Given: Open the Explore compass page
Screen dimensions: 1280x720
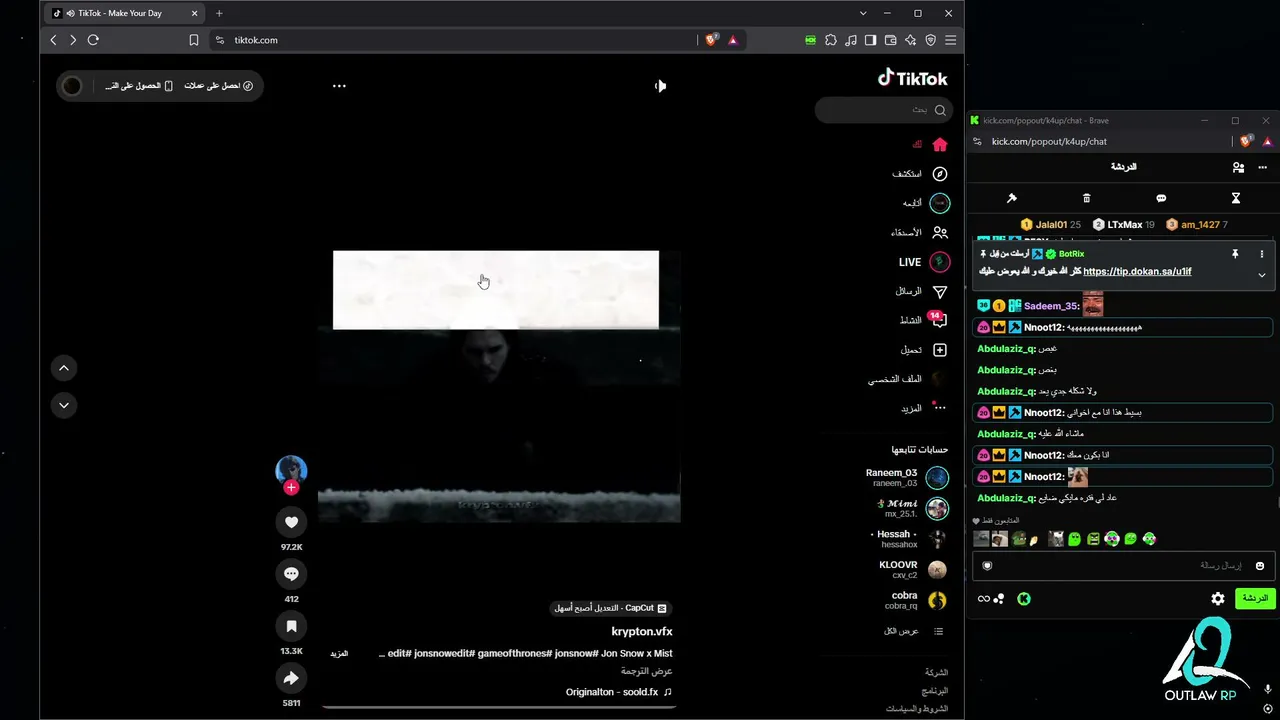Looking at the screenshot, I should (x=920, y=174).
